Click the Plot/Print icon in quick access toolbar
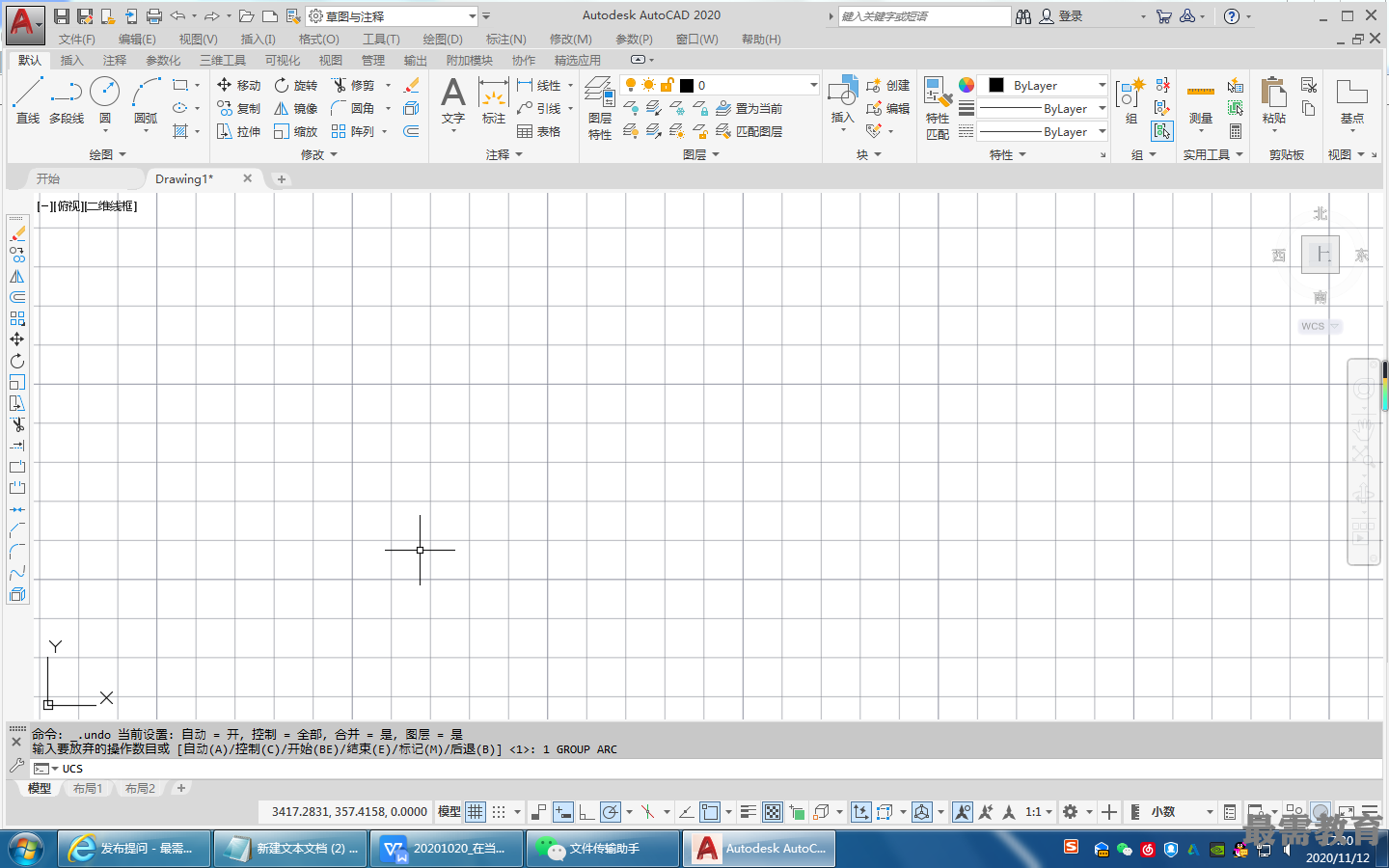 click(x=154, y=16)
